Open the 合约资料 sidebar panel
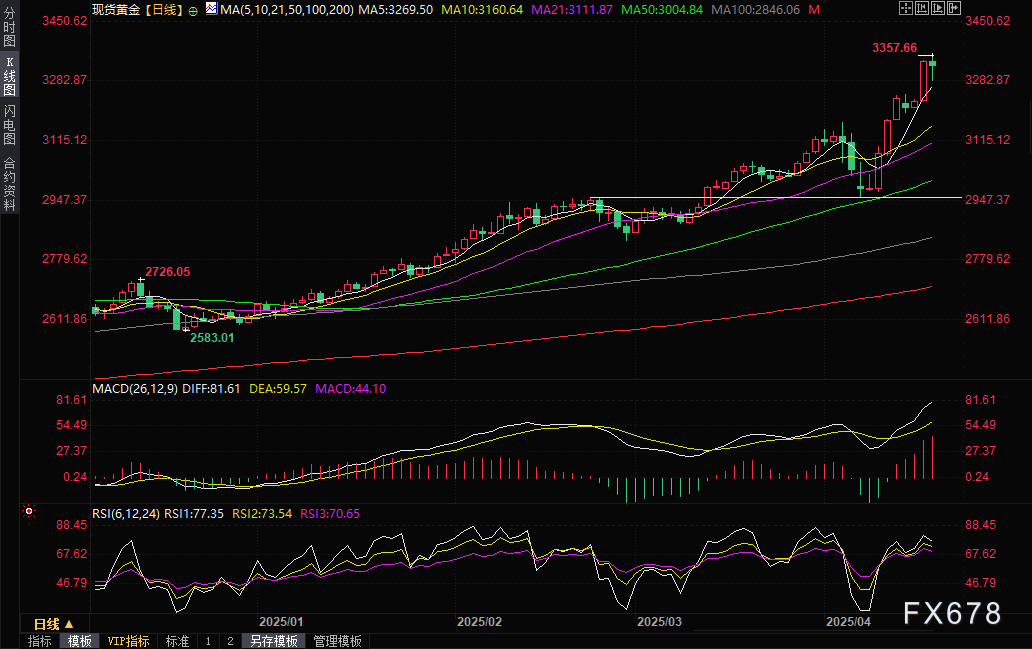 (x=9, y=183)
